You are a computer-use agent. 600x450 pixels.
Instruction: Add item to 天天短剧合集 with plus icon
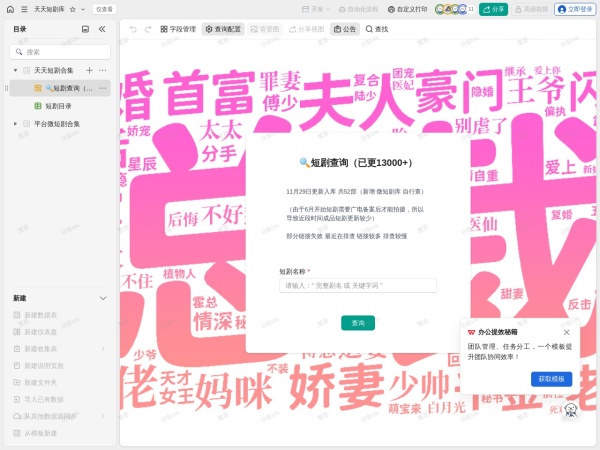[89, 70]
